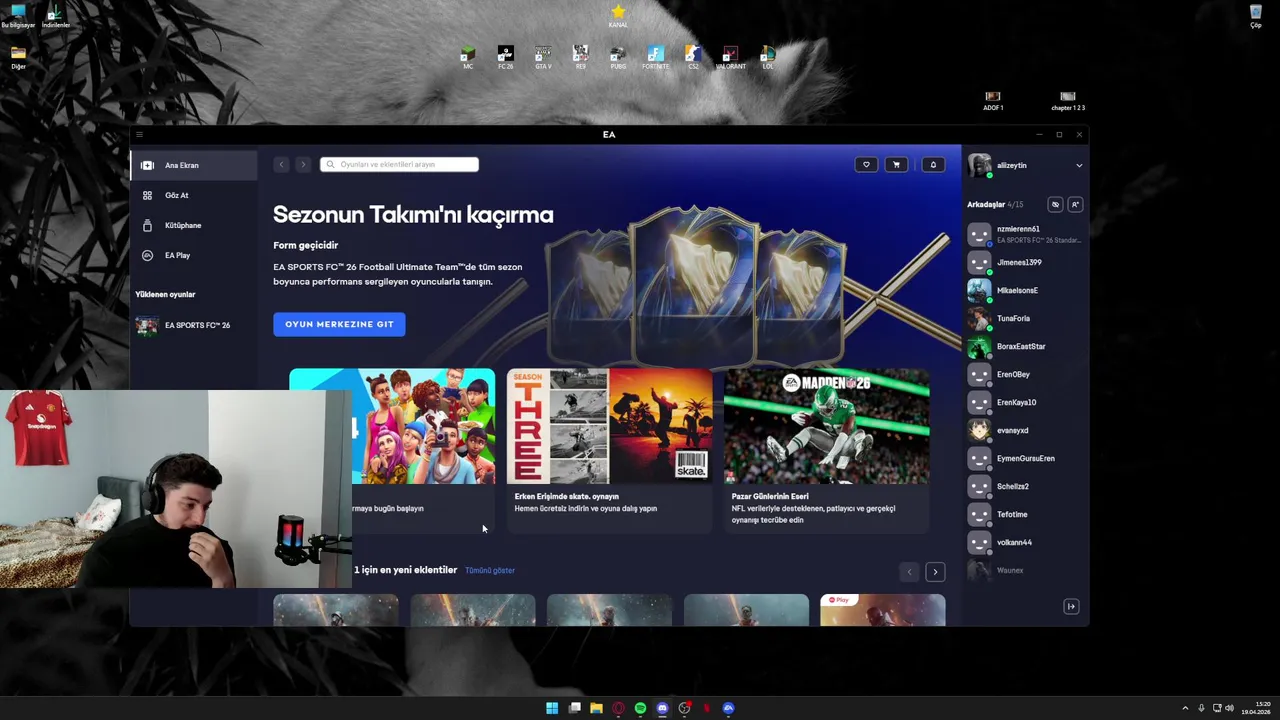Select friend EymenGursuEren
The image size is (1280, 720).
tap(1024, 458)
